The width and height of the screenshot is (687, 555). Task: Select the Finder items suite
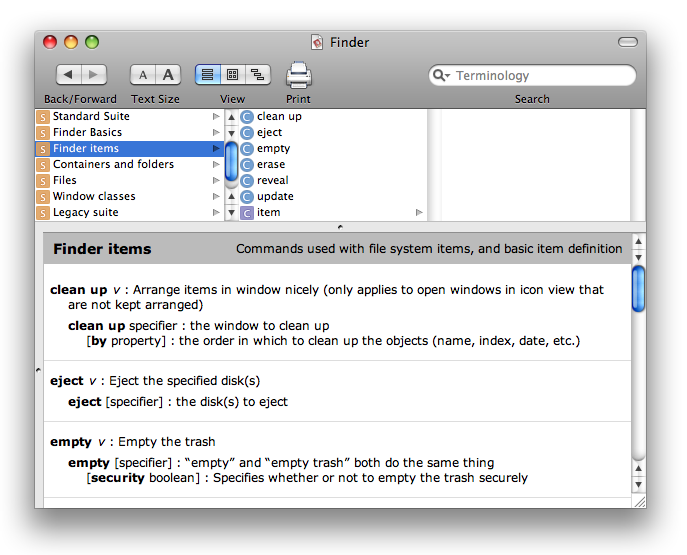point(129,148)
